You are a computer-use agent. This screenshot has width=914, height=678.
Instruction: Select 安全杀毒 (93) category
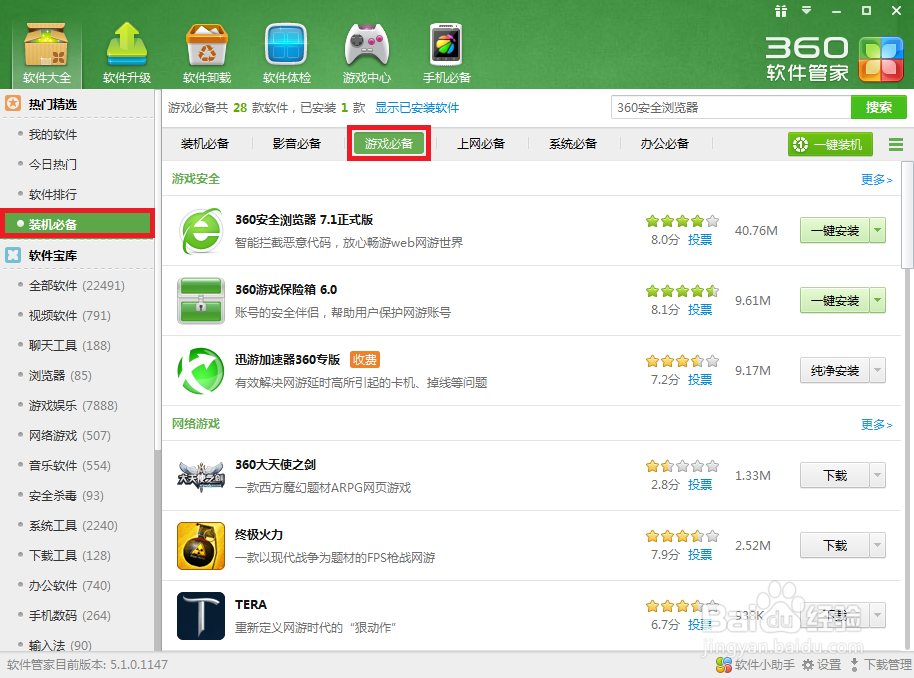pyautogui.click(x=66, y=496)
